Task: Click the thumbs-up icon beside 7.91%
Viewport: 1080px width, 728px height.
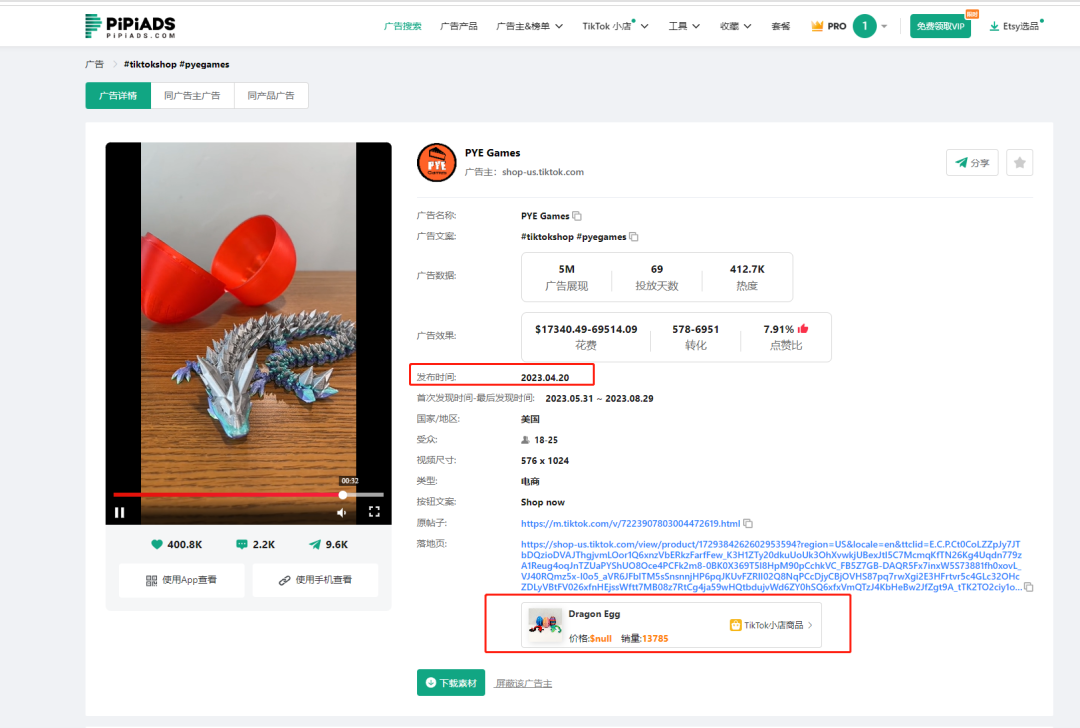Action: (803, 329)
